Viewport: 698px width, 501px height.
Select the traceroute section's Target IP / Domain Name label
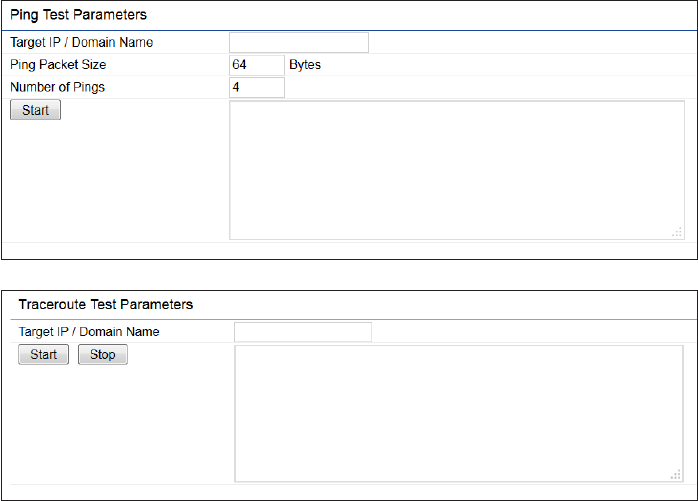pos(89,332)
